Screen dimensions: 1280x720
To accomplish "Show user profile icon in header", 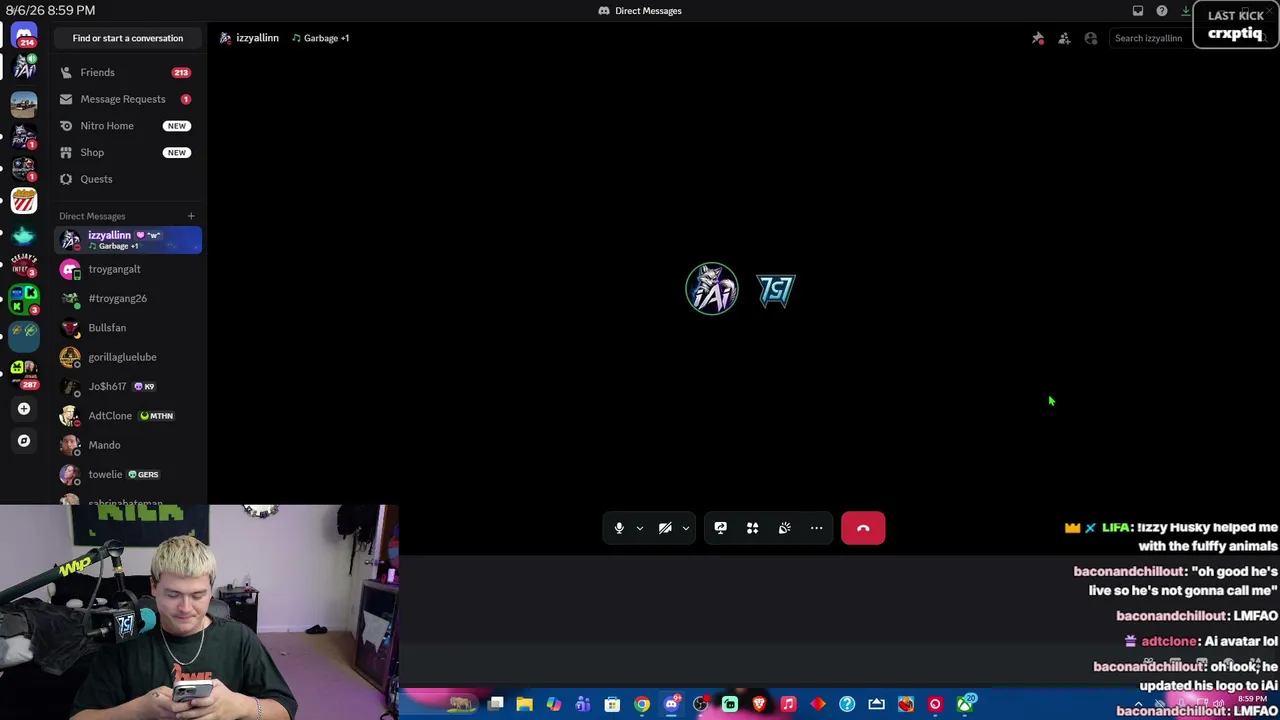I will 1091,38.
